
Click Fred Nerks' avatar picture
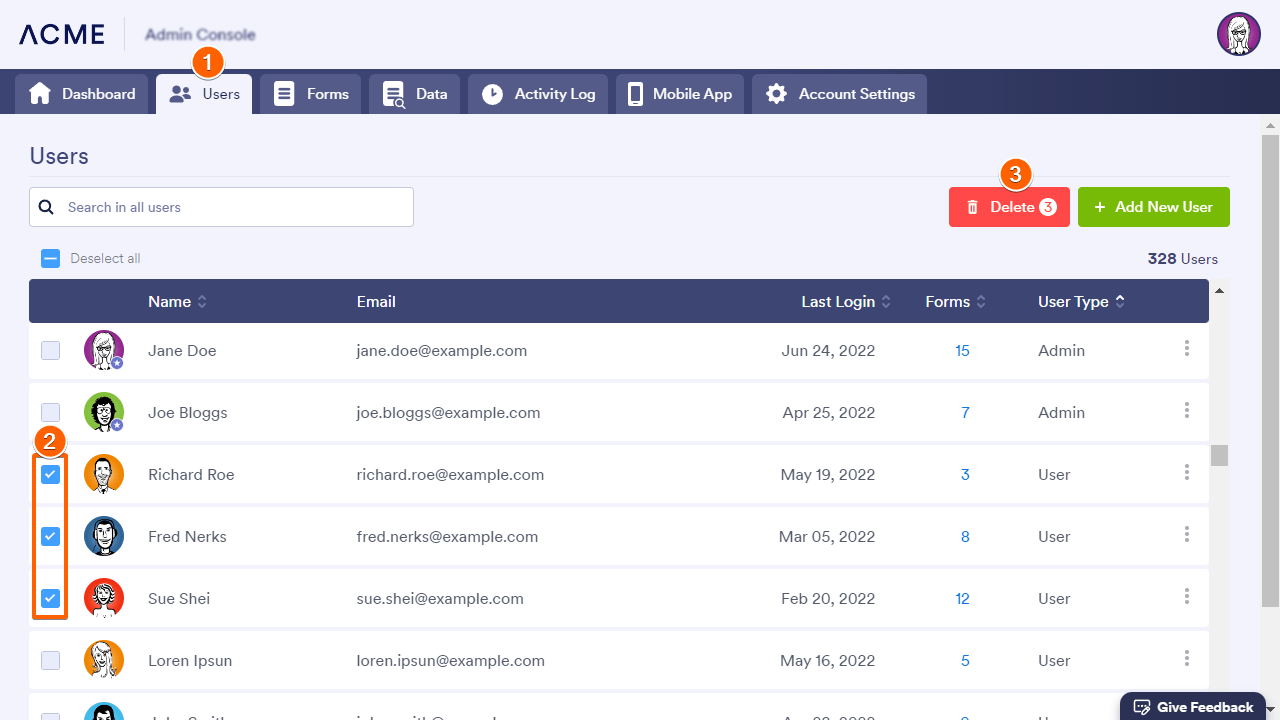pyautogui.click(x=104, y=536)
